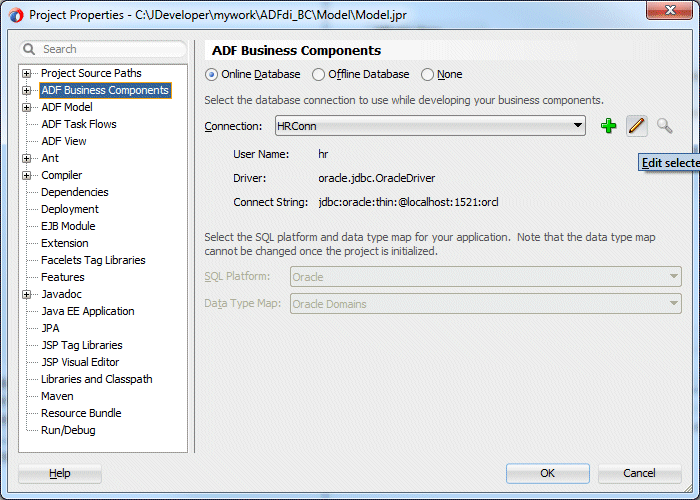The width and height of the screenshot is (700, 500).
Task: Select Run/Debug in the tree
Action: point(68,430)
